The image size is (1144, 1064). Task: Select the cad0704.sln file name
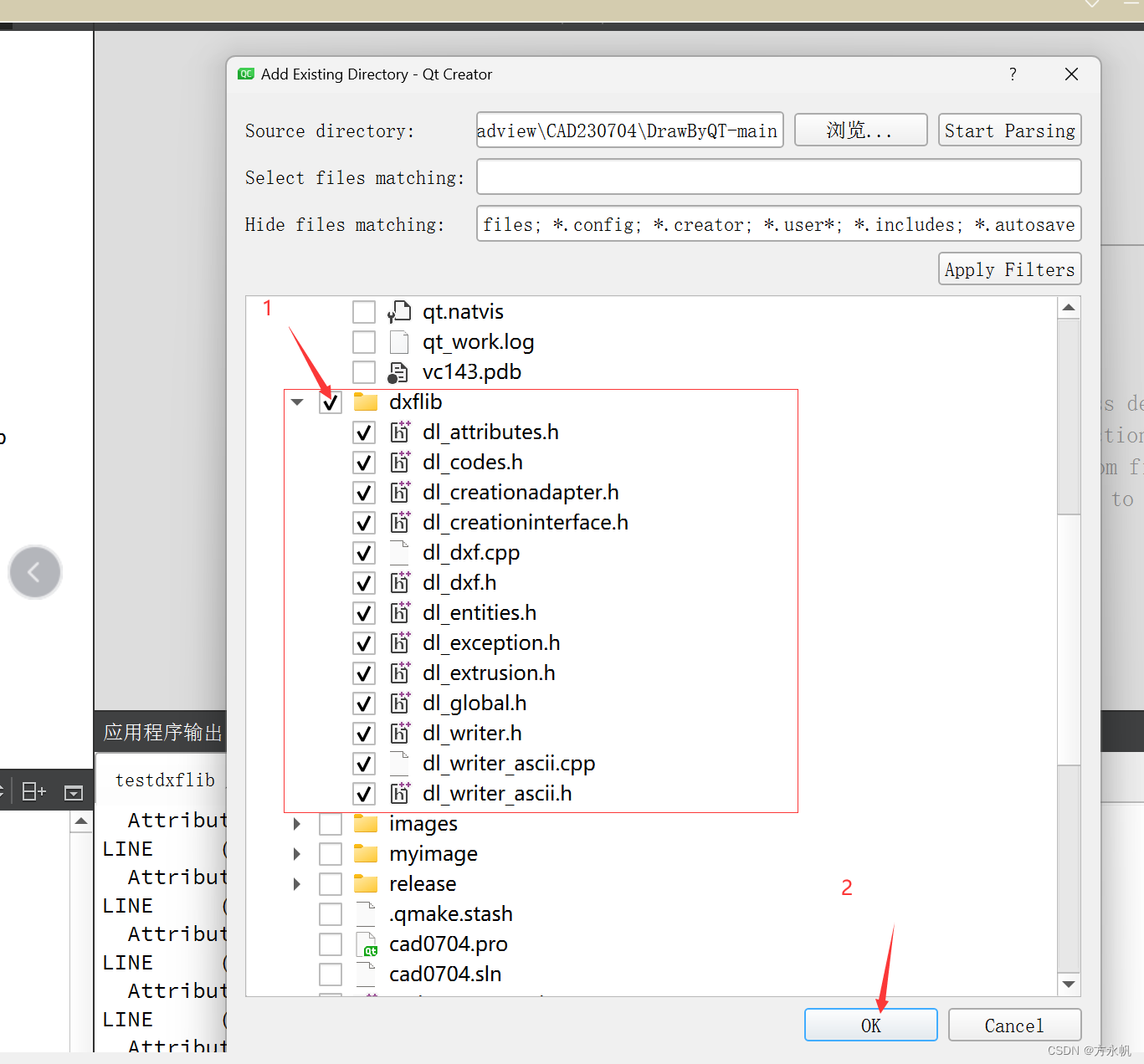445,974
